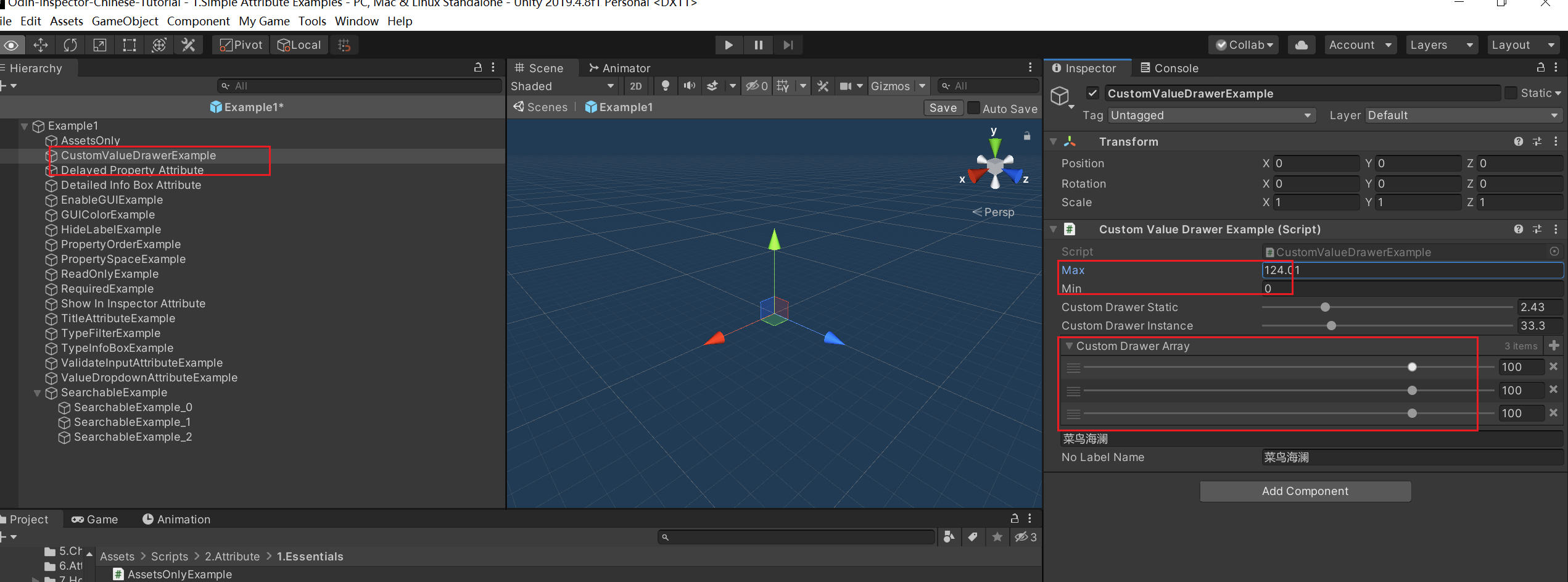
Task: Toggle scene effects icon
Action: (x=712, y=86)
